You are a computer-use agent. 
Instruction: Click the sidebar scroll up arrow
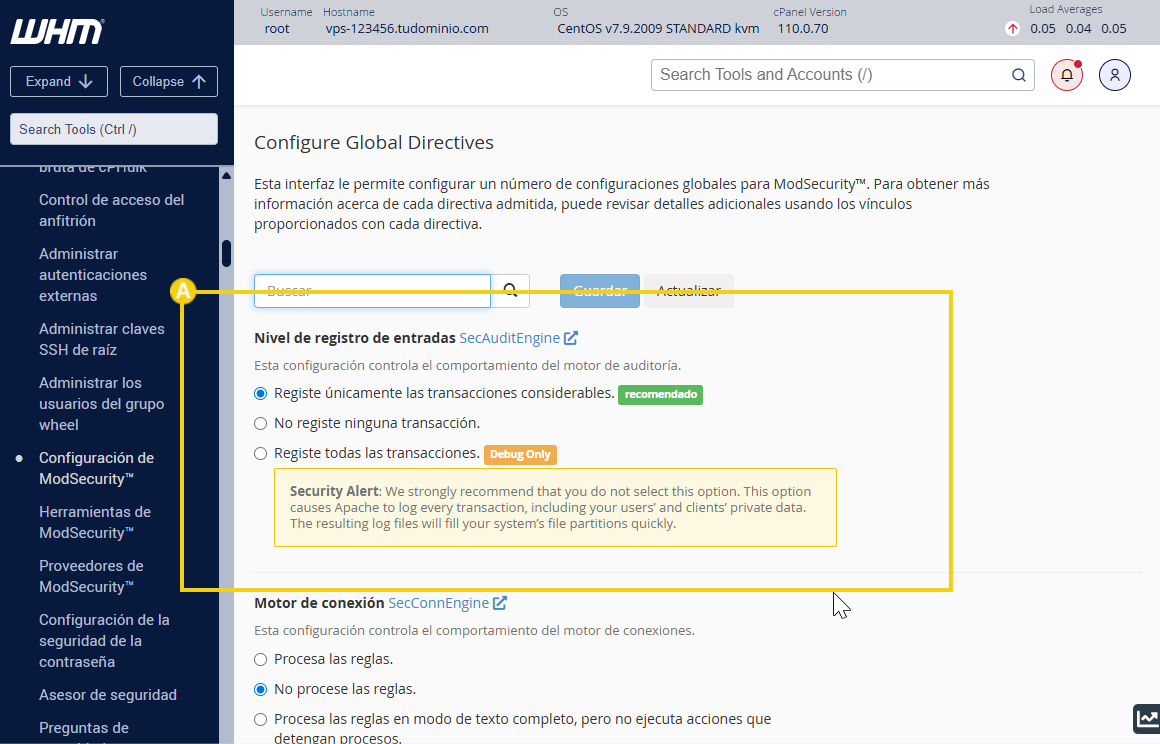click(x=226, y=175)
